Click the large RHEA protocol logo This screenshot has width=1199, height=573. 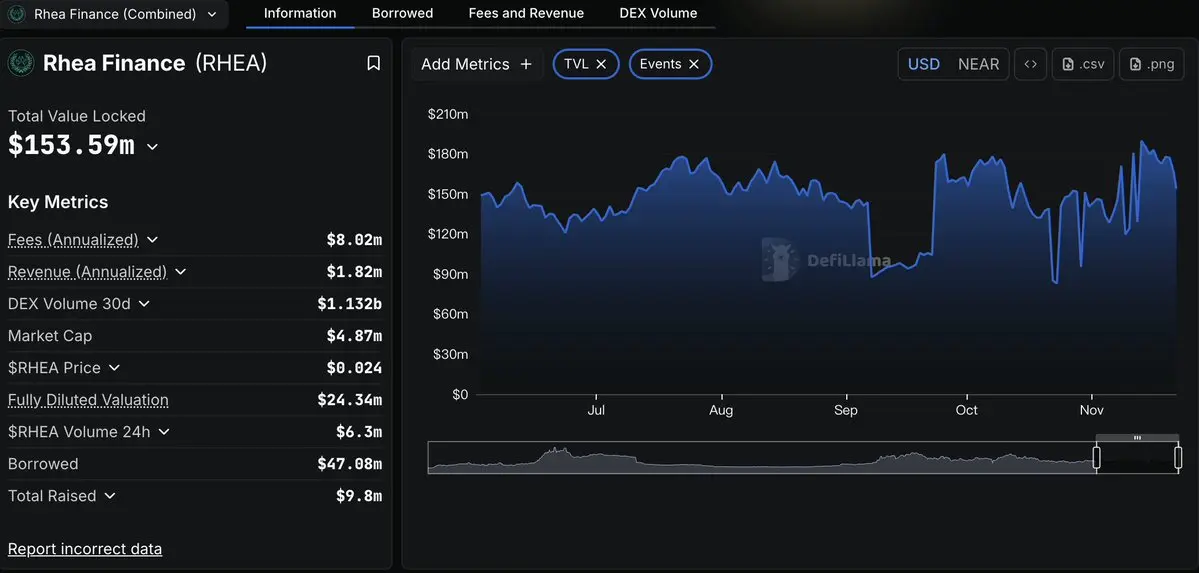[x=21, y=63]
